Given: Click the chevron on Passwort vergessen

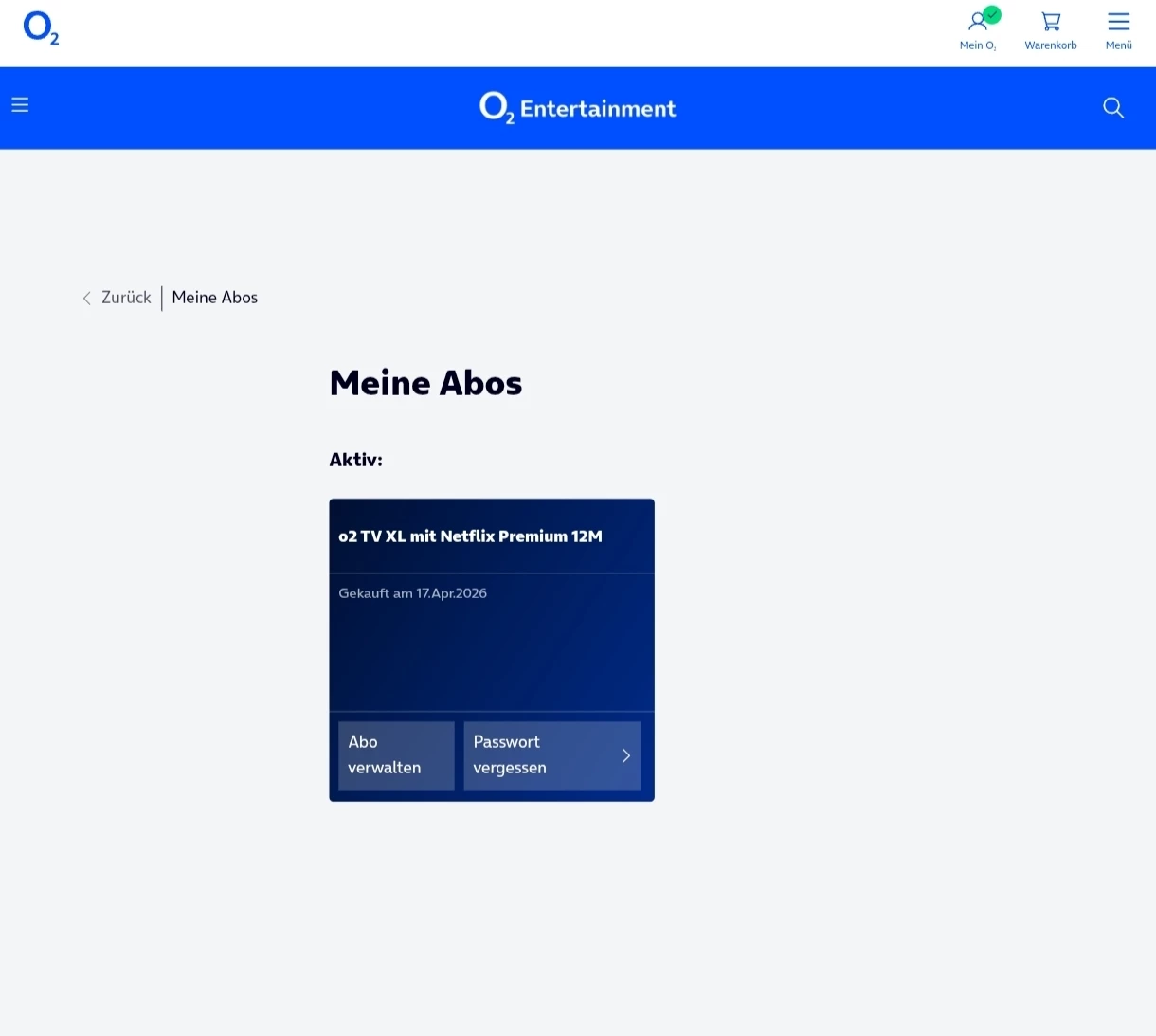Looking at the screenshot, I should [x=625, y=755].
